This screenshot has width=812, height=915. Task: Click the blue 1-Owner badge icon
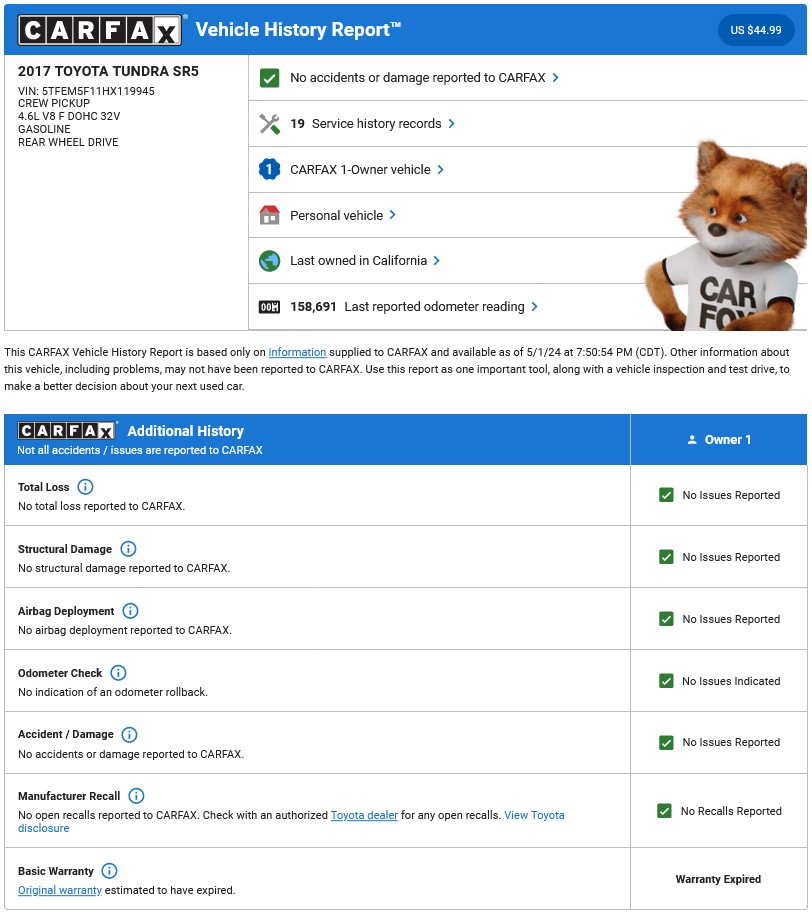tap(269, 169)
